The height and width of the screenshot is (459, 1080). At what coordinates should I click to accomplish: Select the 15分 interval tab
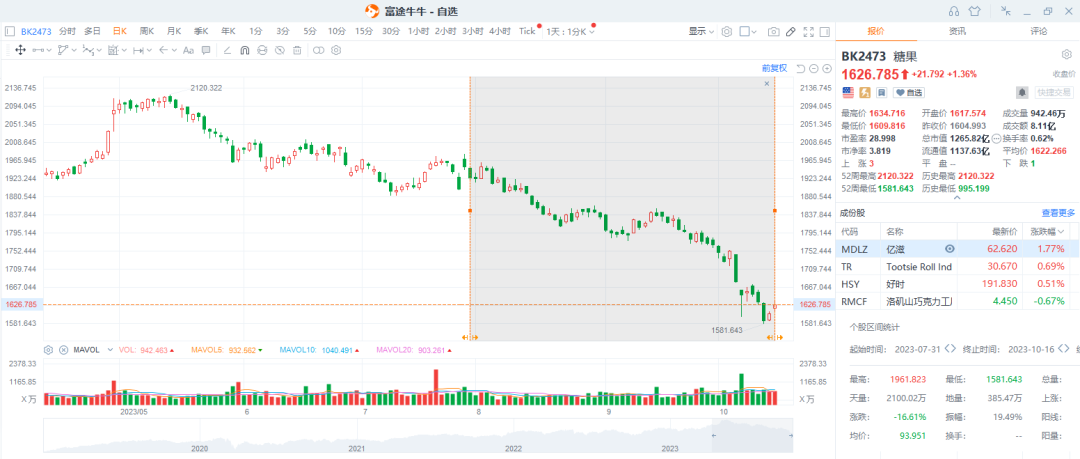point(364,31)
